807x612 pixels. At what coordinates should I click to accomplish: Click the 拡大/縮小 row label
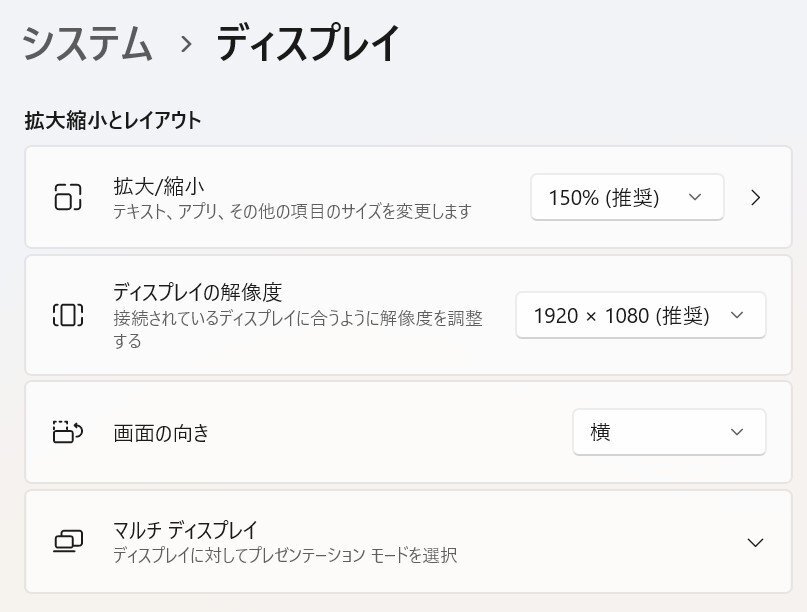point(159,185)
